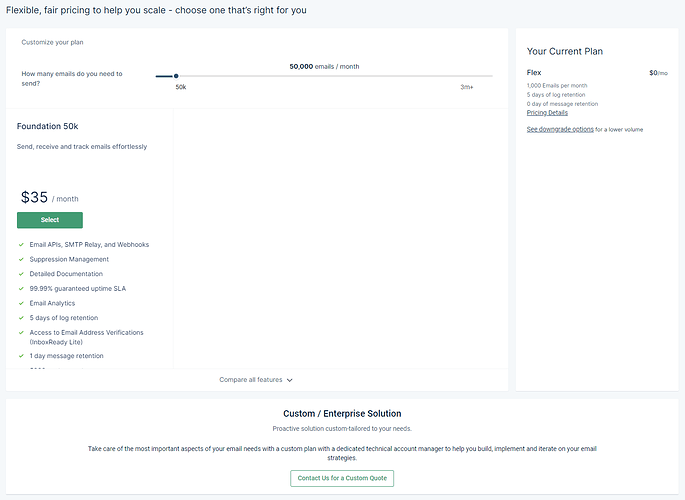The image size is (685, 500).
Task: Click the 3m+ slider label
Action: 467,87
